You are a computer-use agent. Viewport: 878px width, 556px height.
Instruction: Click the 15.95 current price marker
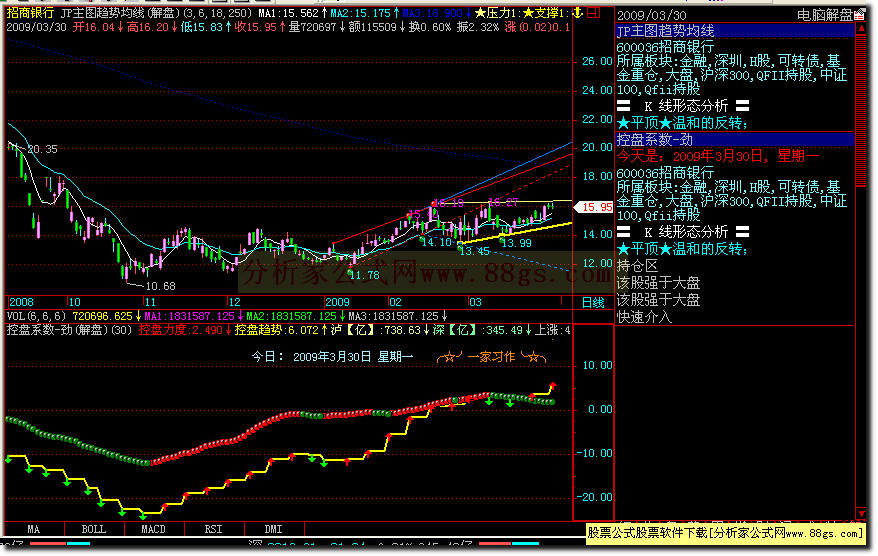pyautogui.click(x=595, y=207)
